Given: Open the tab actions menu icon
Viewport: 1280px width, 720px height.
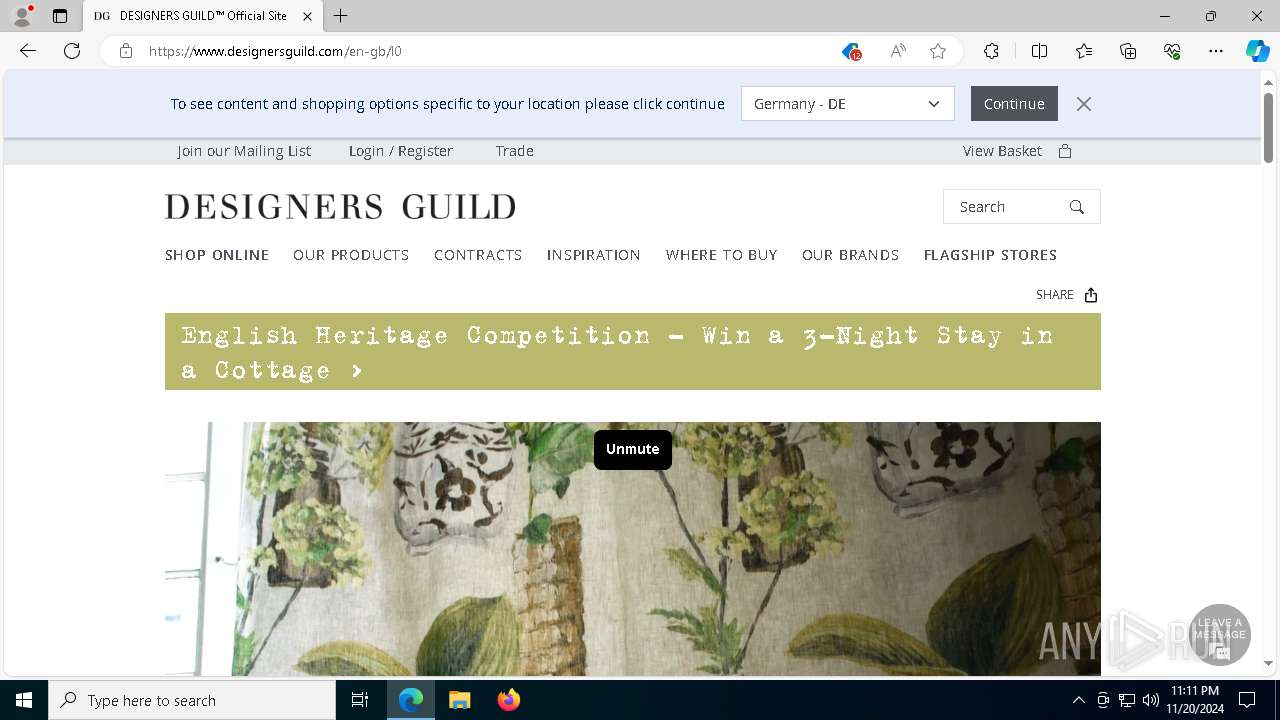Looking at the screenshot, I should 60,16.
